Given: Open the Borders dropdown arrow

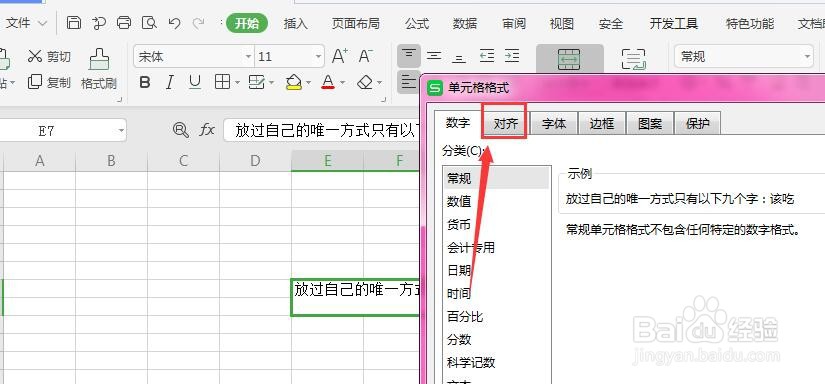Looking at the screenshot, I should tap(237, 83).
